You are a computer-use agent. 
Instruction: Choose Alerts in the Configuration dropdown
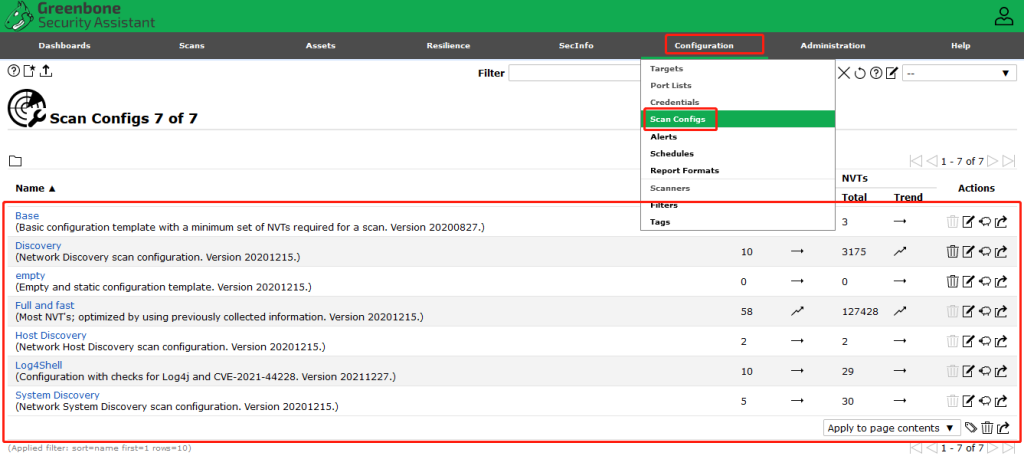tap(664, 137)
